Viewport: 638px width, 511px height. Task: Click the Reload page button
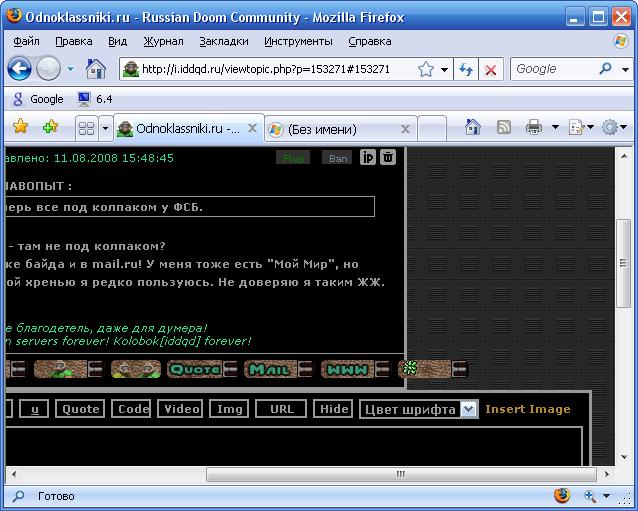click(x=465, y=69)
